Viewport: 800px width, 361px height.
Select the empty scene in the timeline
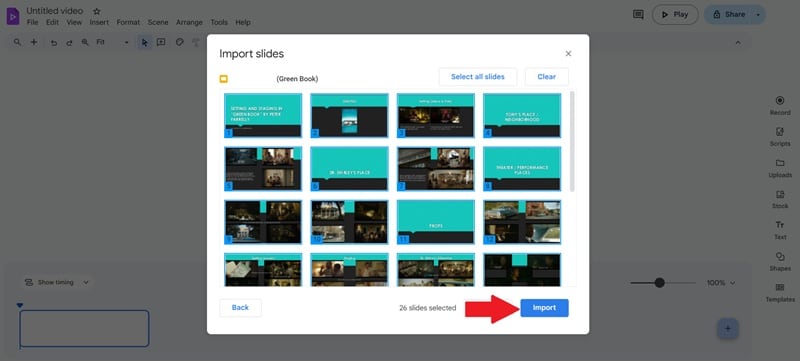[85, 328]
